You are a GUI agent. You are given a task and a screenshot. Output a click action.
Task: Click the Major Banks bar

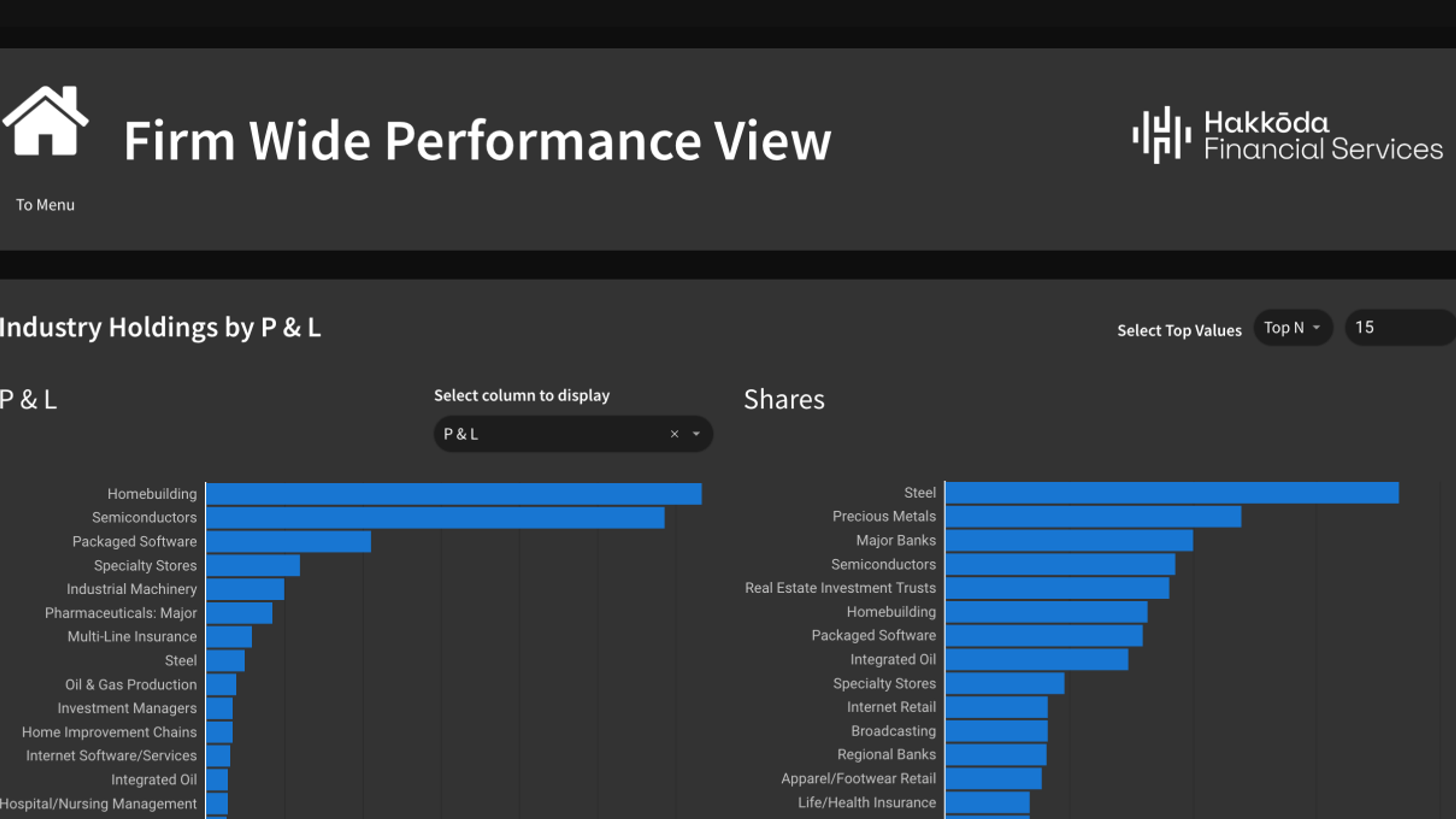[x=1069, y=540]
